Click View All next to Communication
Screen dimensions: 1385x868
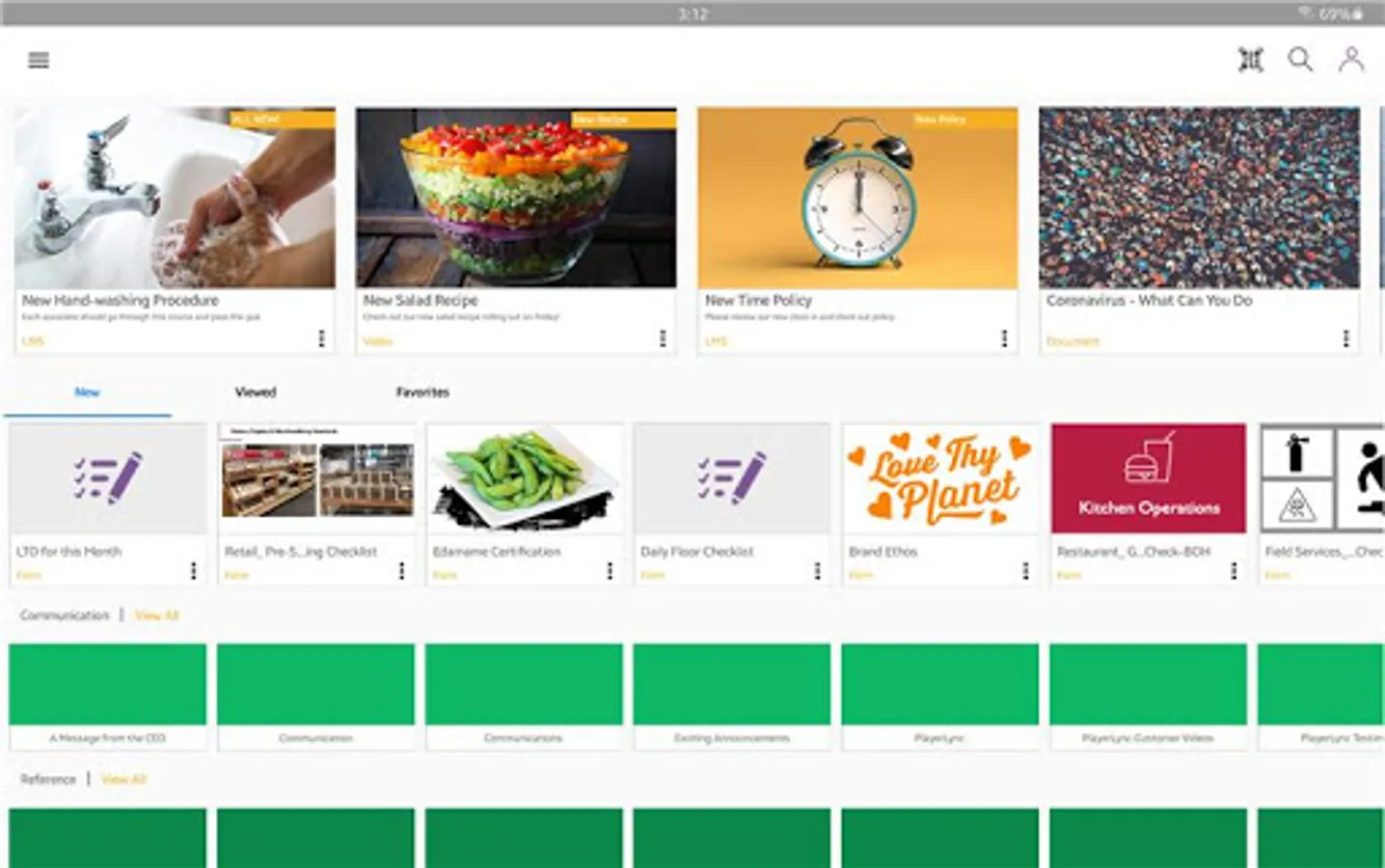pos(157,615)
